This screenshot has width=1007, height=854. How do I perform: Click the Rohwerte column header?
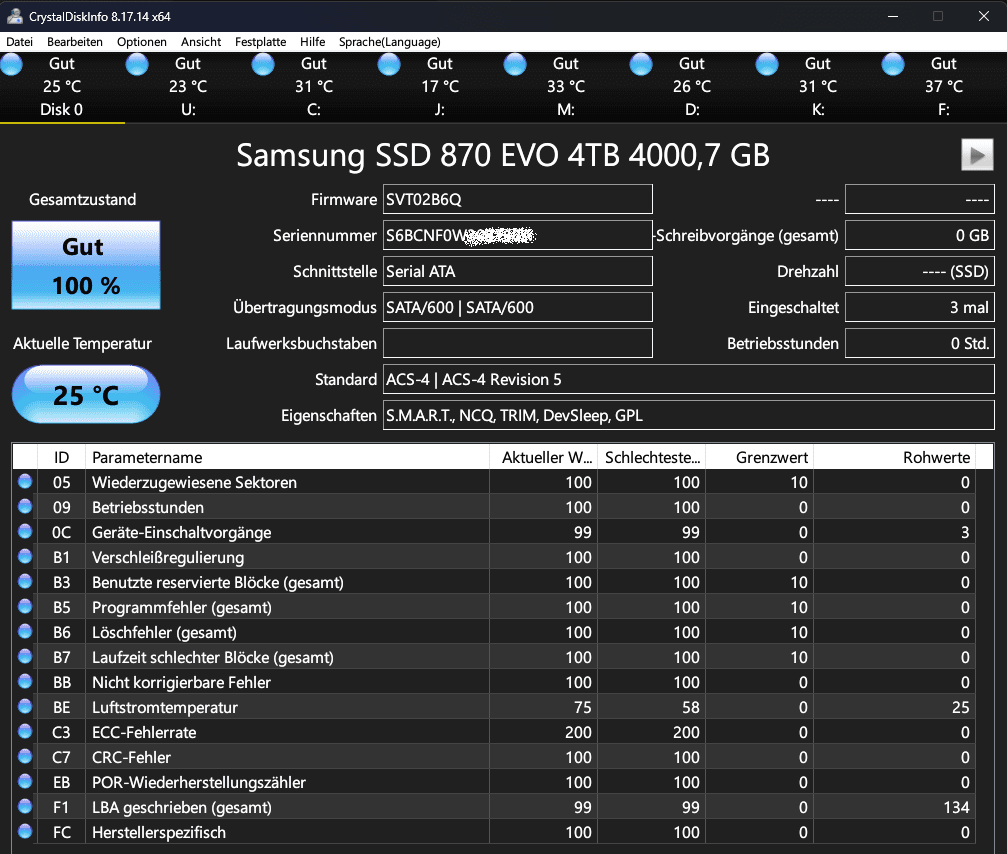pyautogui.click(x=895, y=457)
